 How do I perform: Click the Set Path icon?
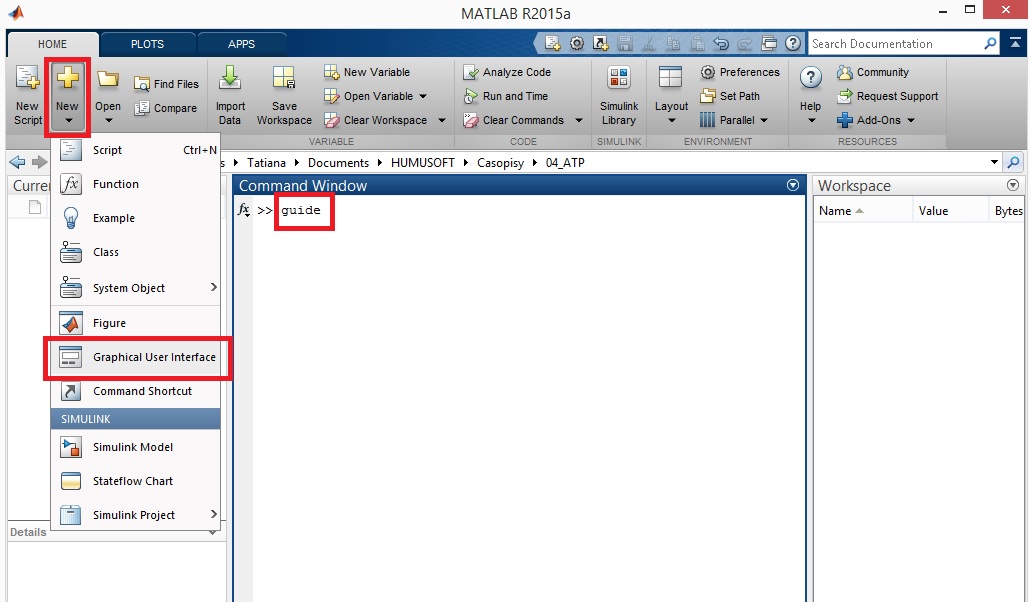(x=707, y=96)
